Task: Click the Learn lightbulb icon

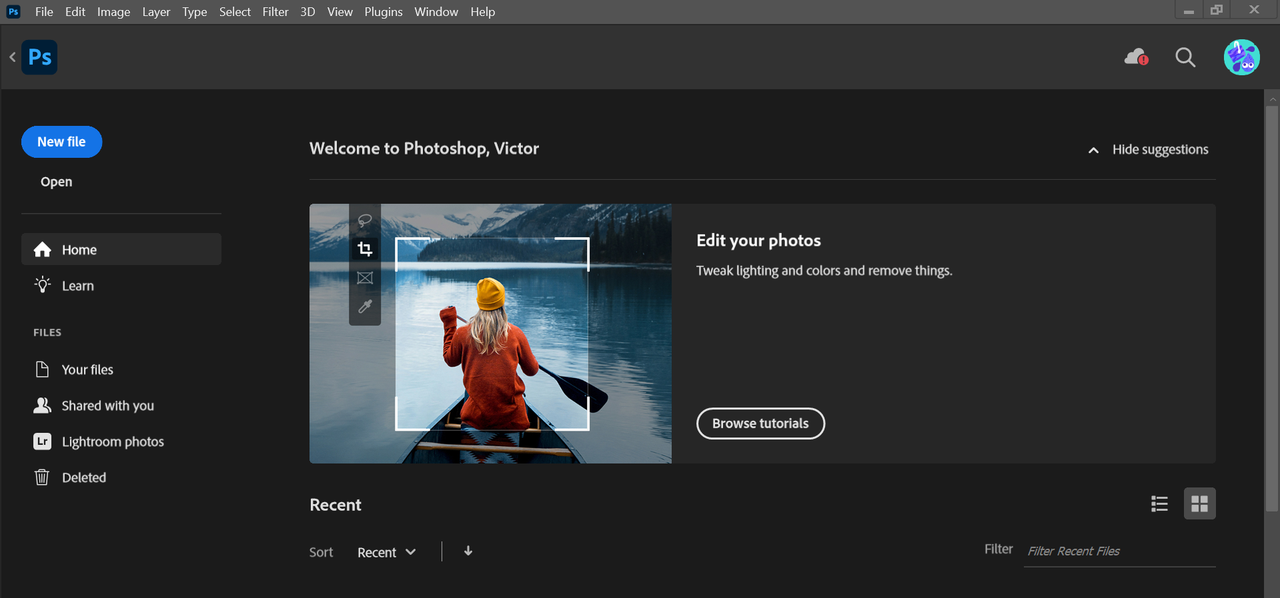Action: coord(42,285)
